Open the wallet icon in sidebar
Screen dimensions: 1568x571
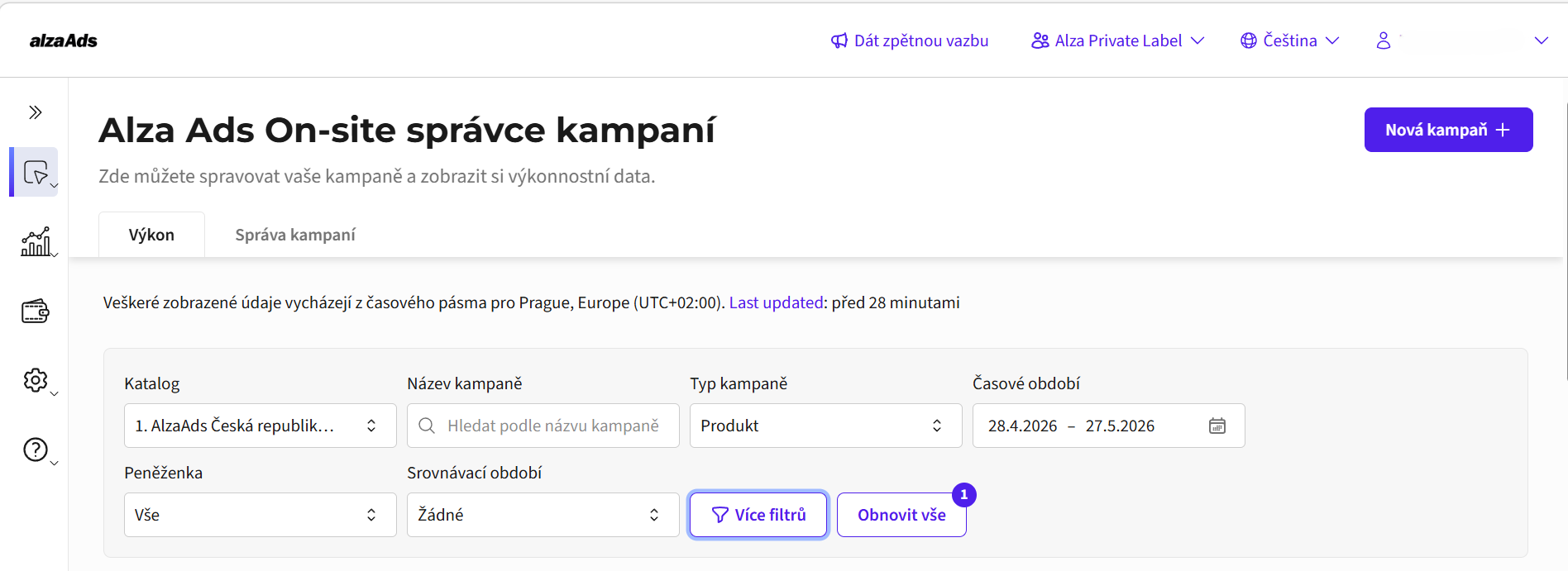pos(36,312)
